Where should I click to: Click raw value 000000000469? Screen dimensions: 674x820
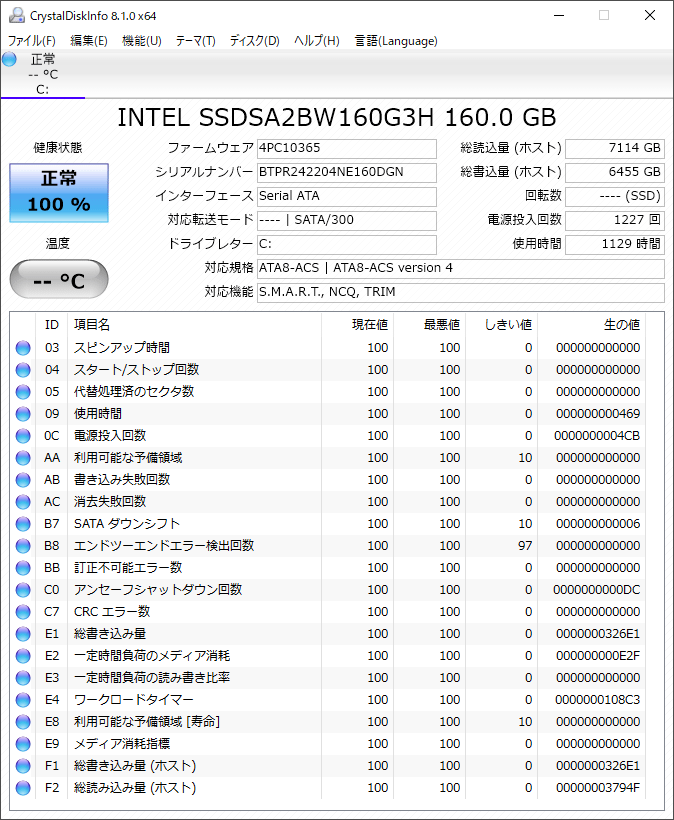click(x=598, y=414)
